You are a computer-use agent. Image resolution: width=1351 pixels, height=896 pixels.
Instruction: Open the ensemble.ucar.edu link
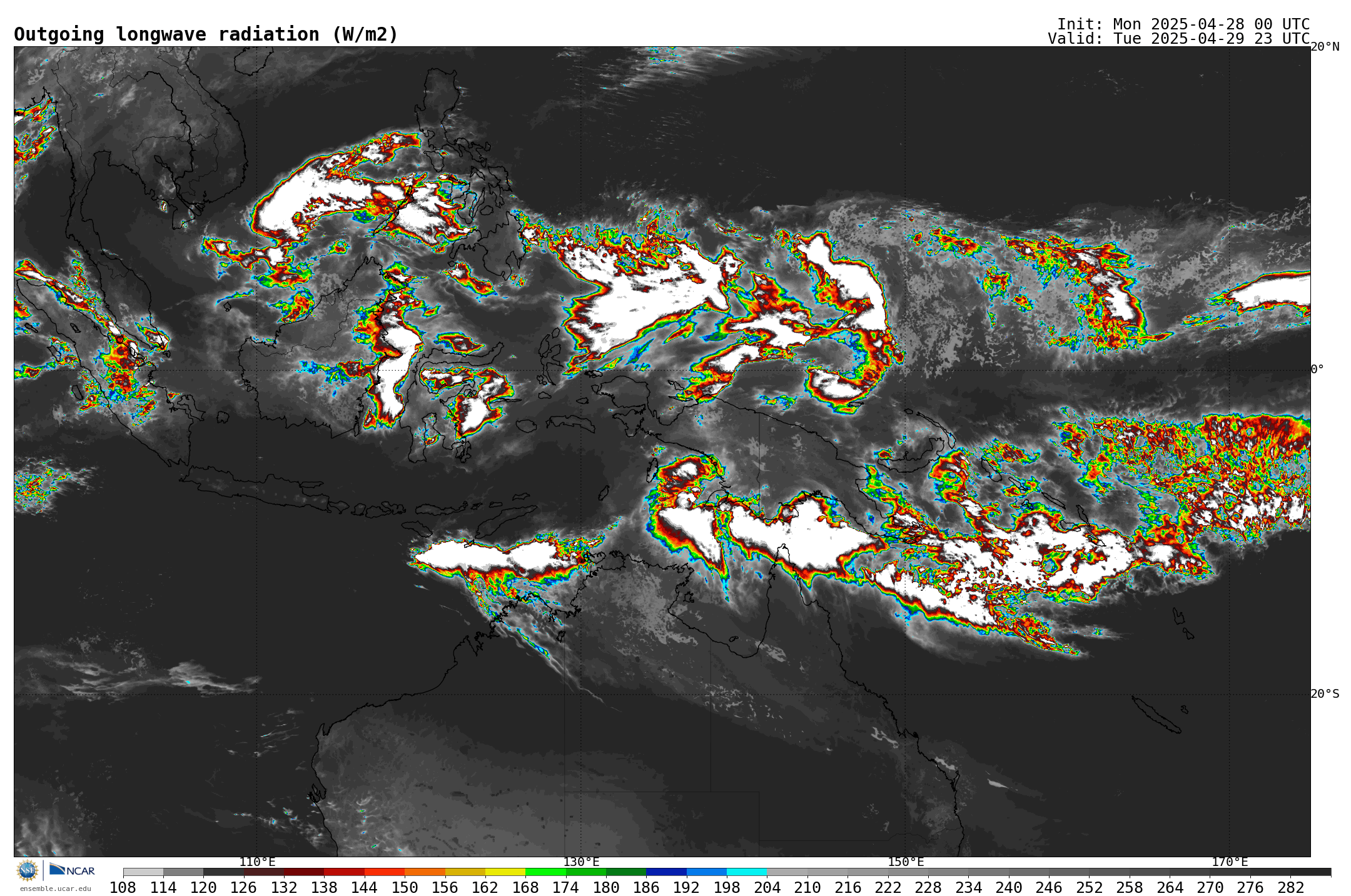tap(55, 888)
